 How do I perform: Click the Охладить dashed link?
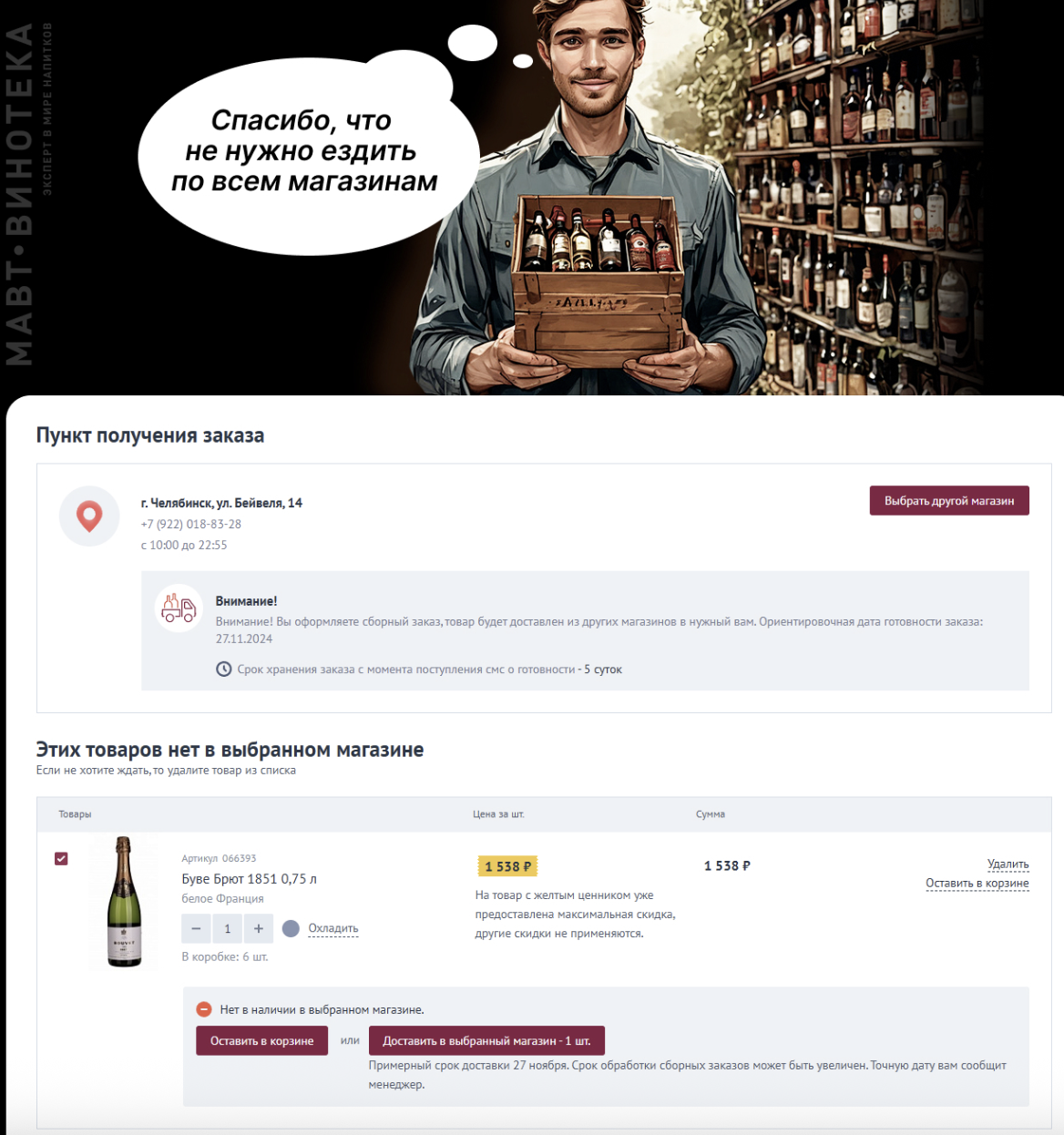click(333, 928)
